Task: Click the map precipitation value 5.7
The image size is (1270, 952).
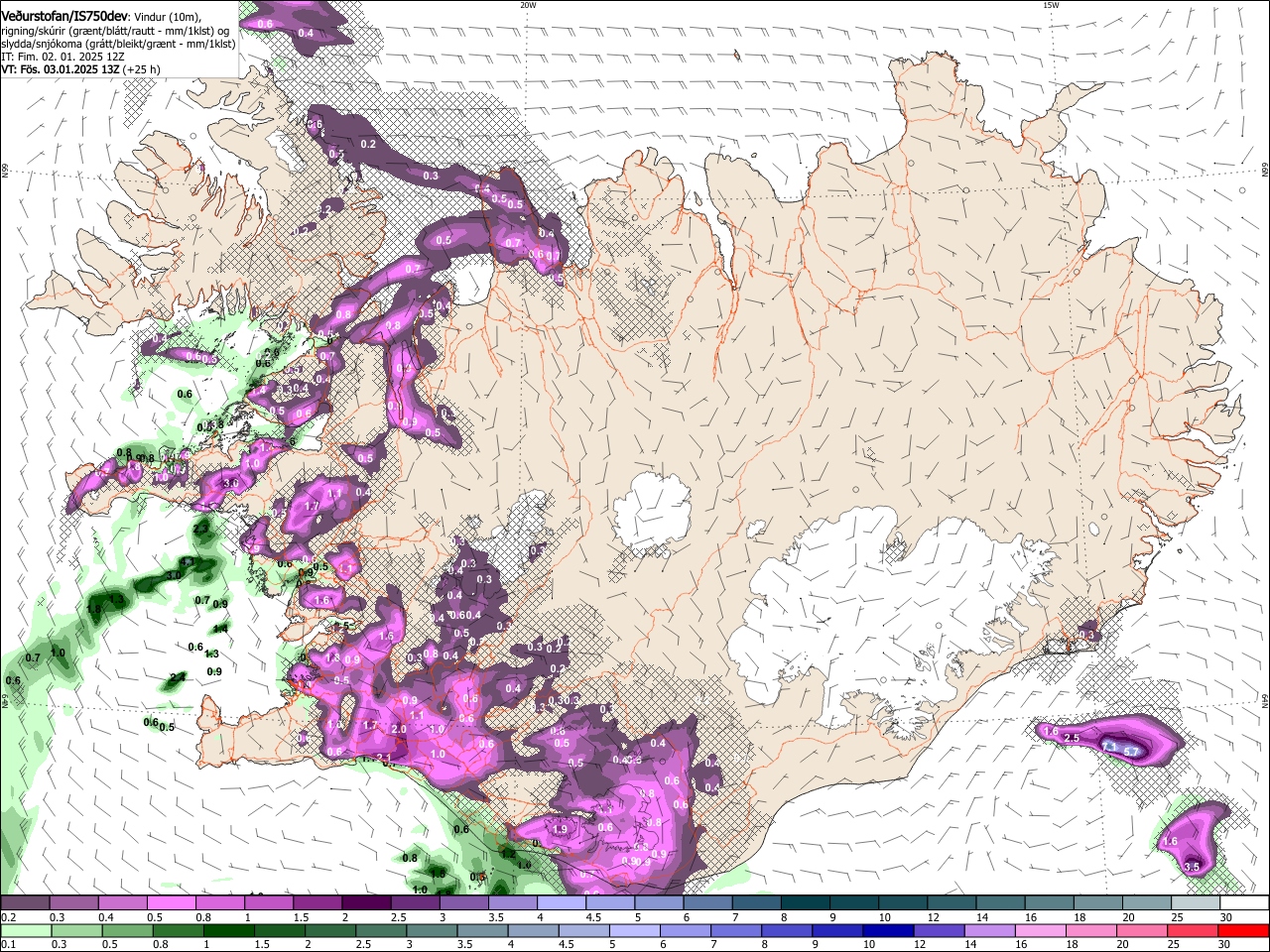Action: pos(1129,752)
